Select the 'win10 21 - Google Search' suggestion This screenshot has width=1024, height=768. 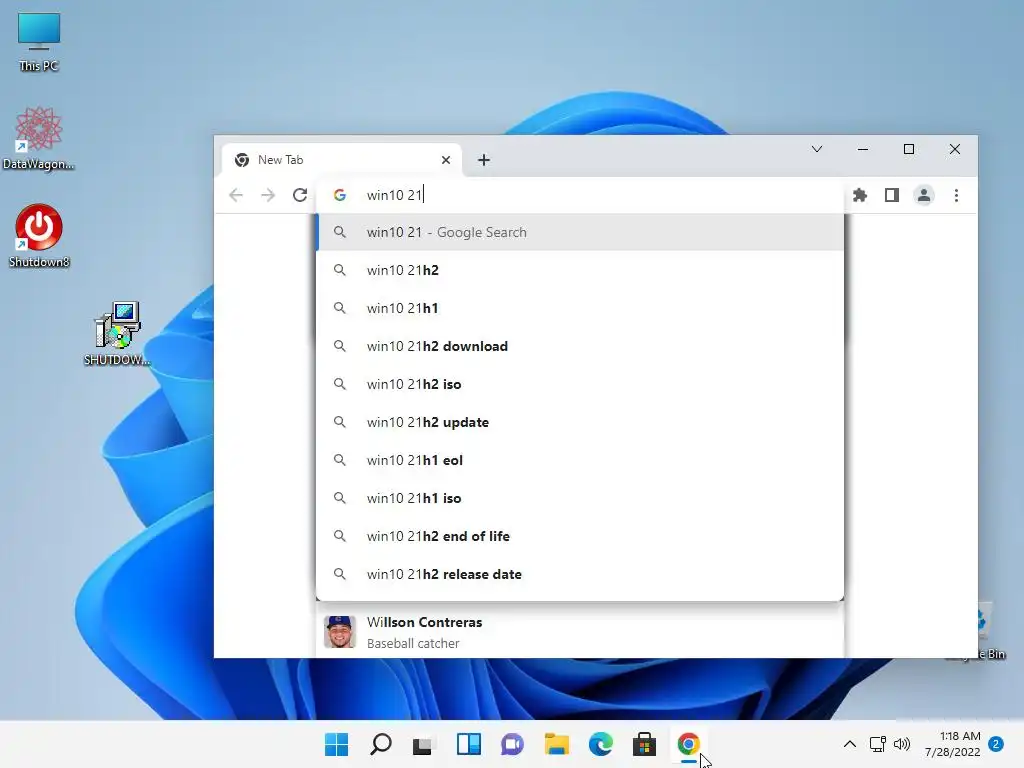(580, 232)
